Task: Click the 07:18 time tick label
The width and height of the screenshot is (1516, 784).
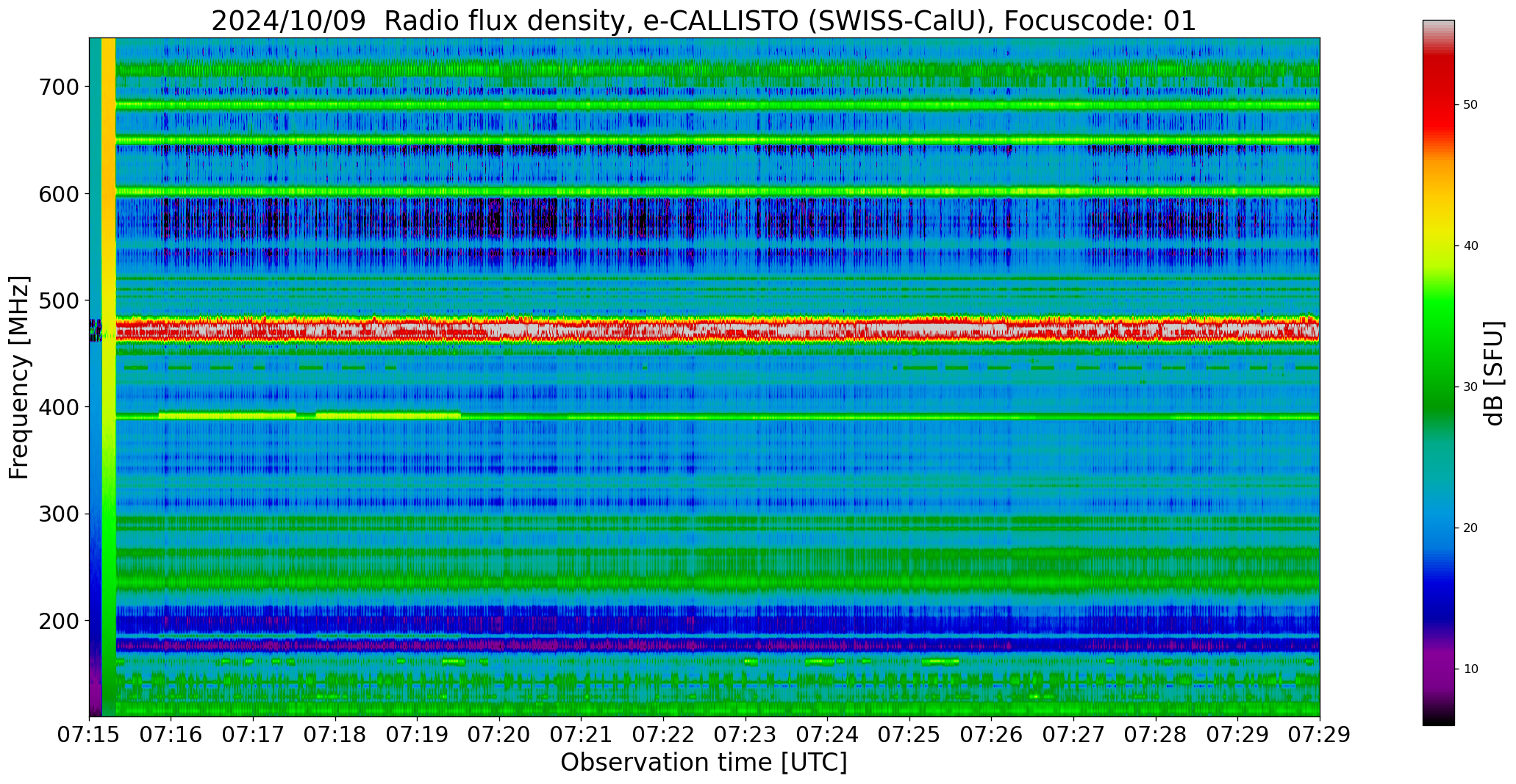Action: click(335, 735)
